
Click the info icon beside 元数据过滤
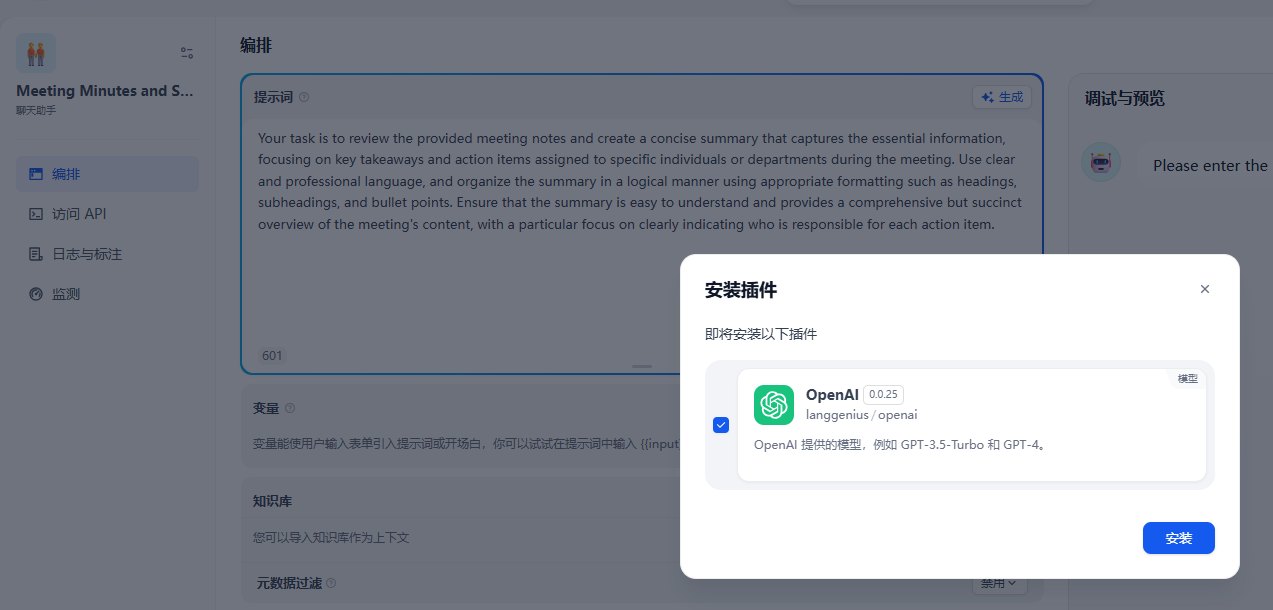coord(331,583)
